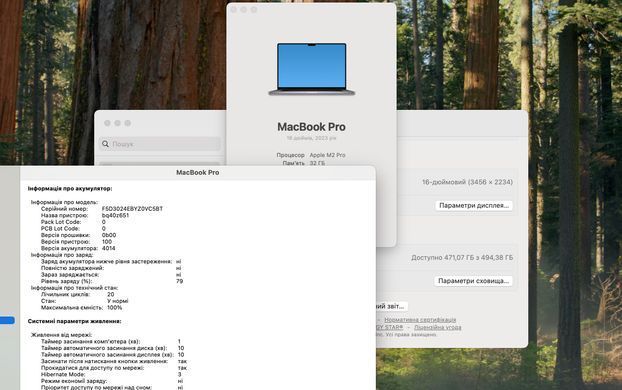Image resolution: width=622 pixels, height=390 pixels.
Task: Click Доступно 471,07 ГБ з 494,38 ГБ text
Action: 462,257
